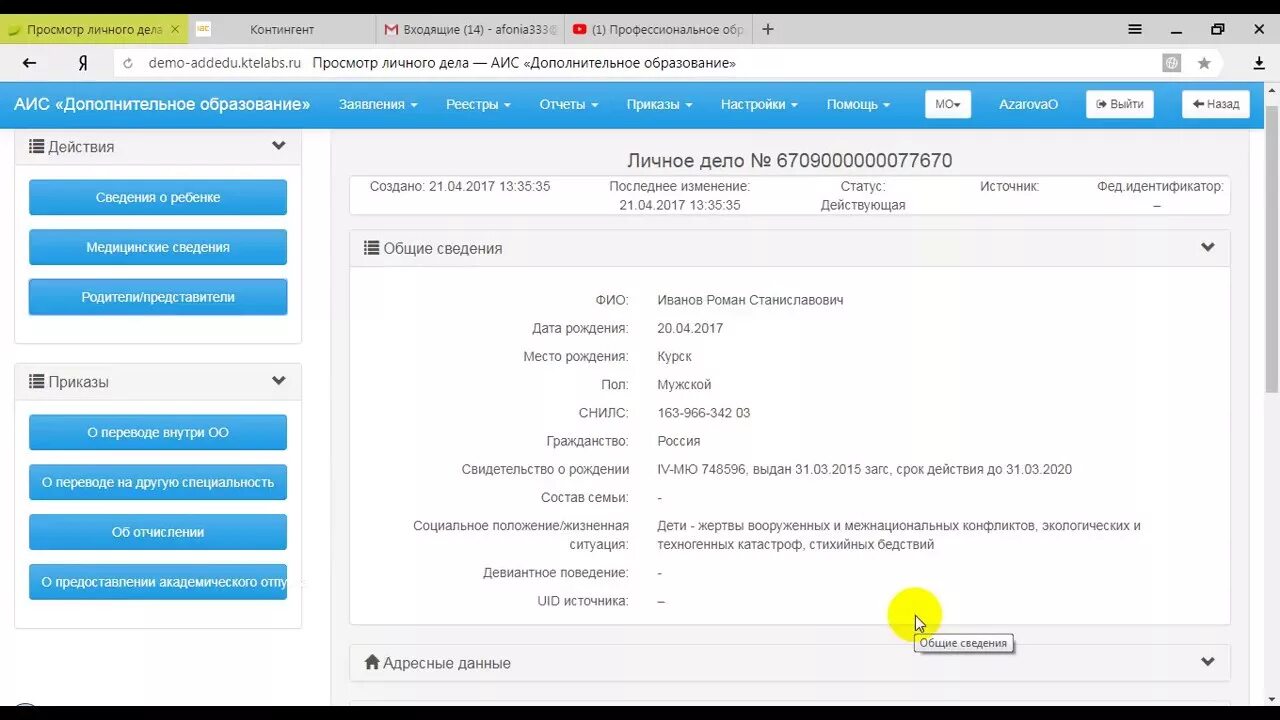This screenshot has width=1280, height=720.
Task: Click the Сведения о ребенке button
Action: point(158,197)
